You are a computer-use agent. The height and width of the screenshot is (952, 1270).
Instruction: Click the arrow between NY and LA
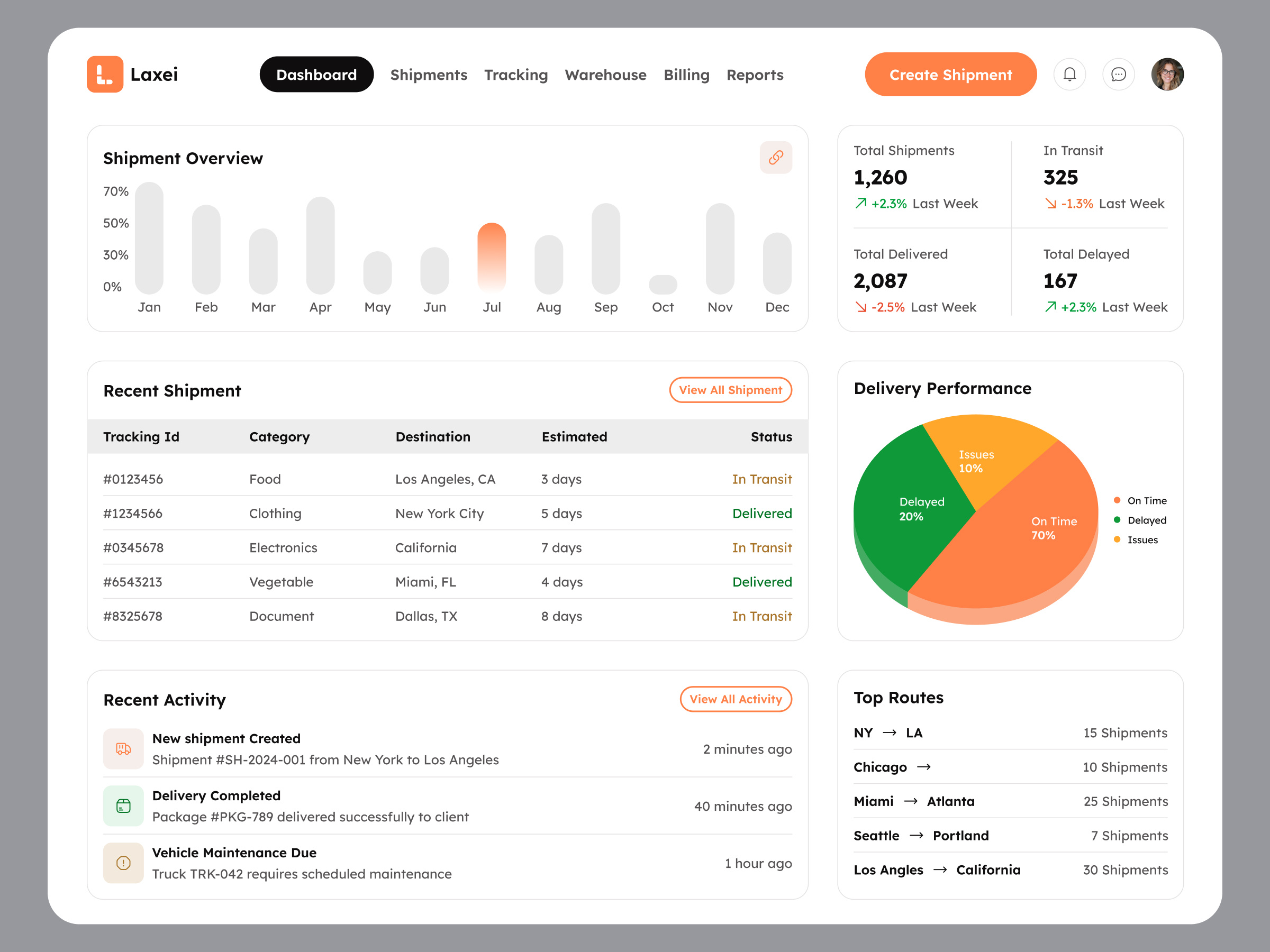point(890,733)
